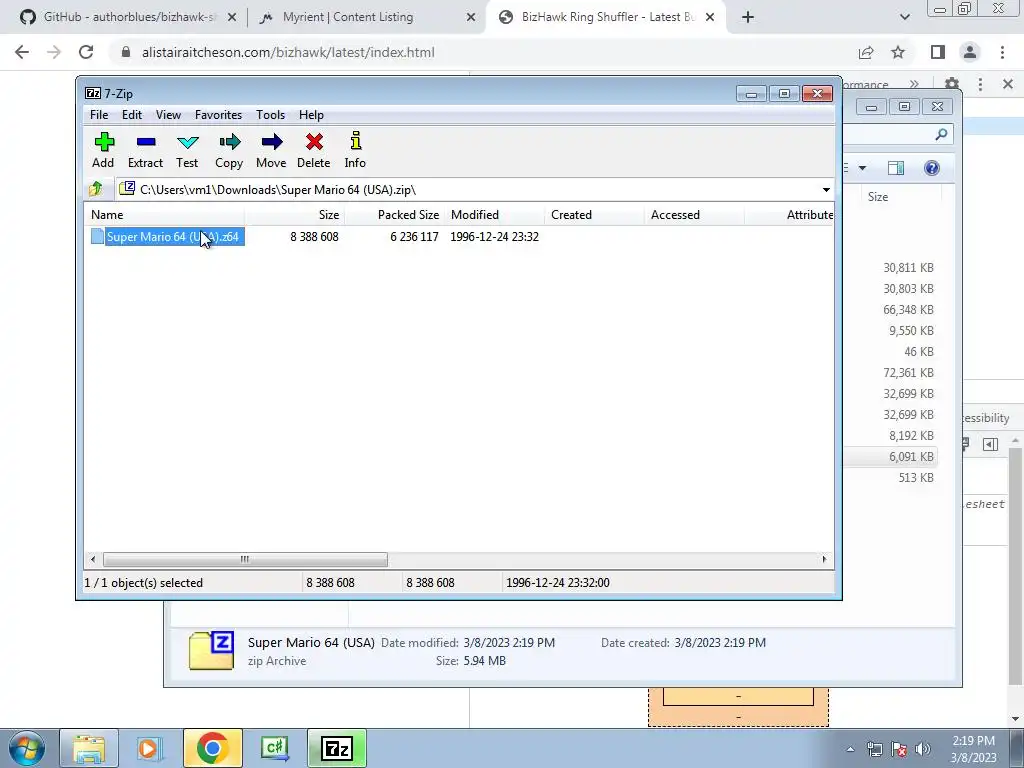Toggle the Explorer preview pane icon
Image resolution: width=1024 pixels, height=768 pixels.
896,168
